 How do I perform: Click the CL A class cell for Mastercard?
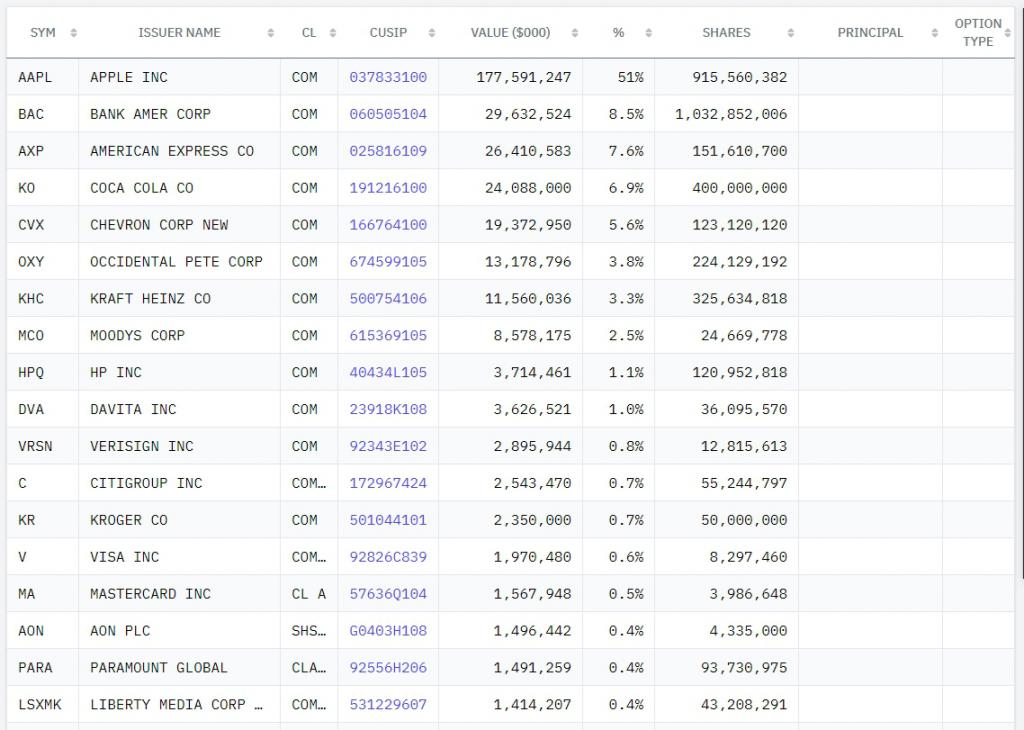pyautogui.click(x=308, y=594)
